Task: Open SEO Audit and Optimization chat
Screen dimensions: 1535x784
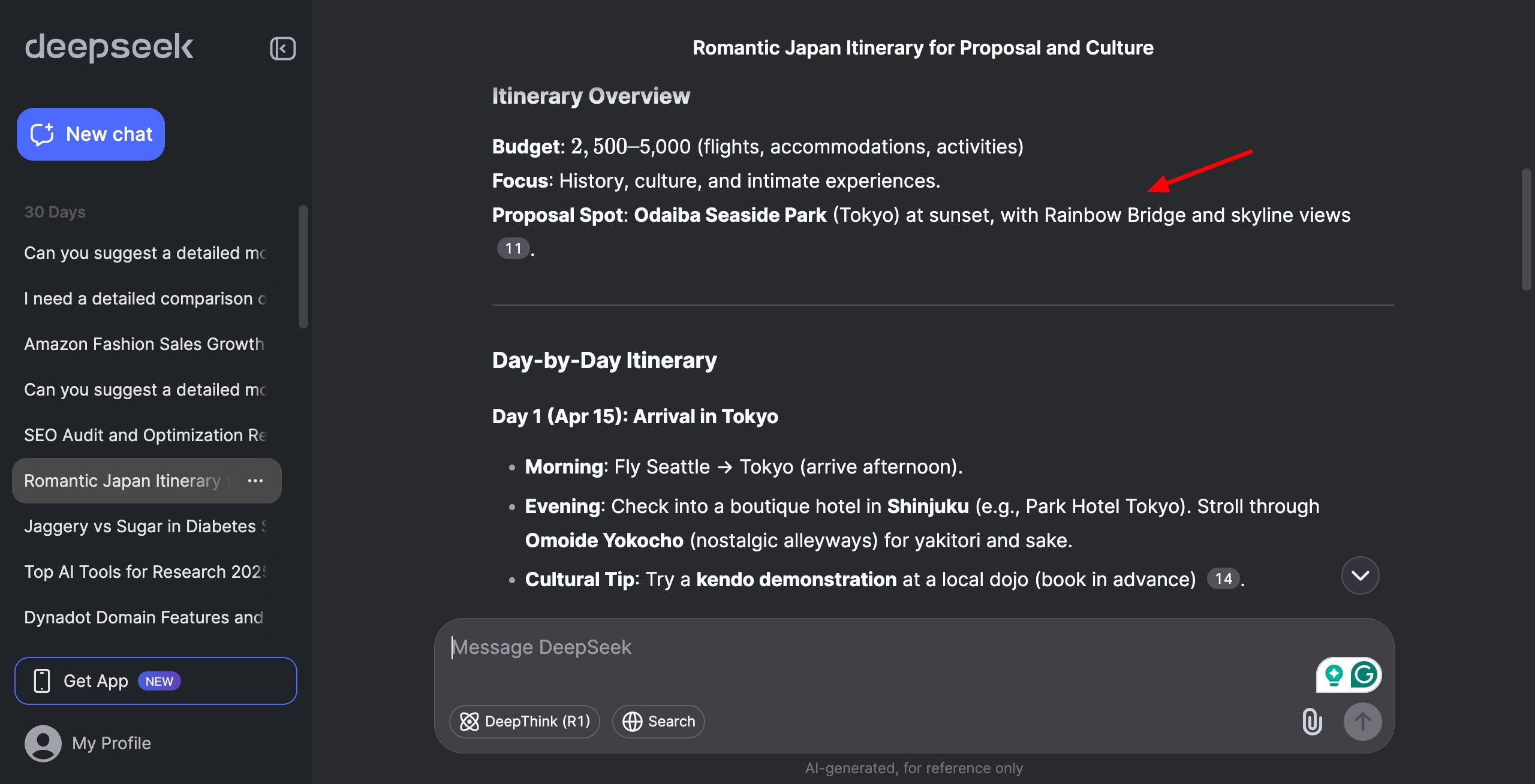Action: tap(145, 435)
